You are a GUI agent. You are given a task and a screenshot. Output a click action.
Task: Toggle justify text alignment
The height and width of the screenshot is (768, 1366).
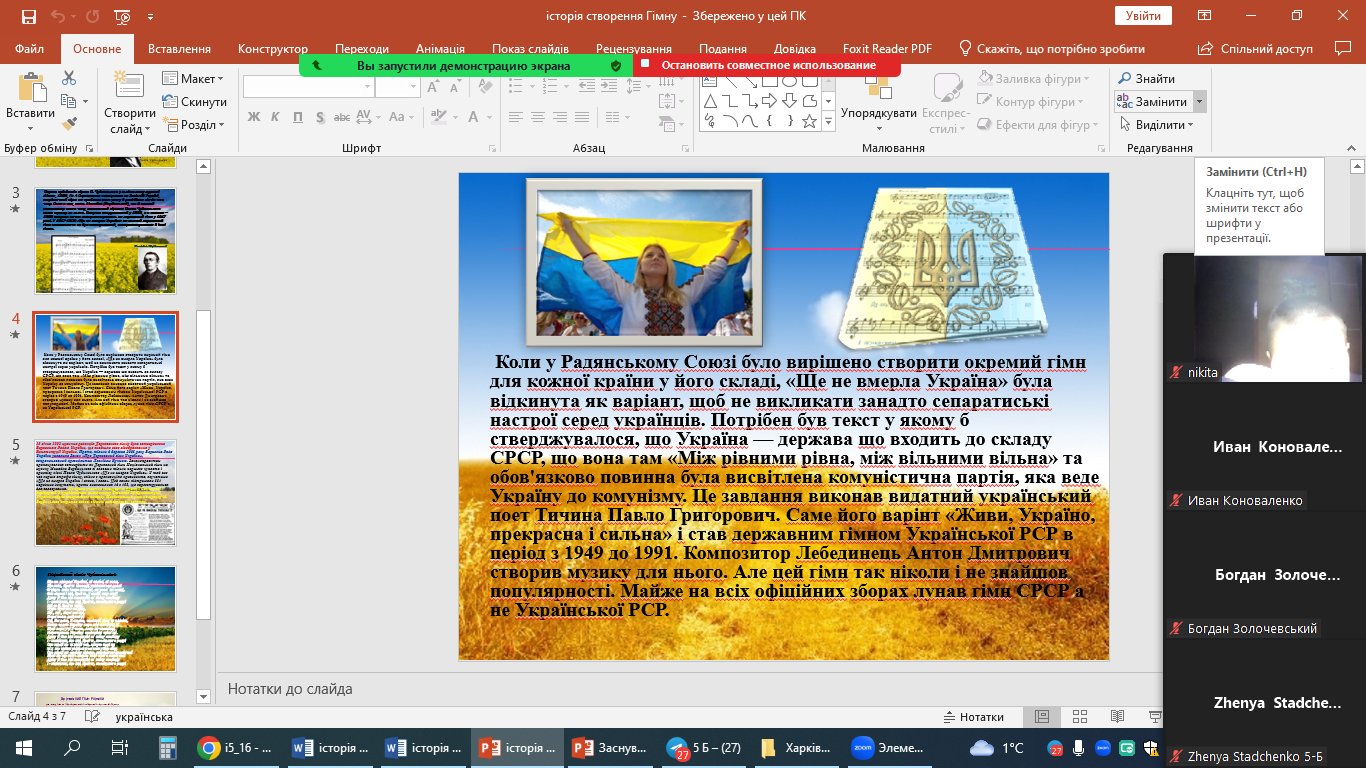coord(582,117)
